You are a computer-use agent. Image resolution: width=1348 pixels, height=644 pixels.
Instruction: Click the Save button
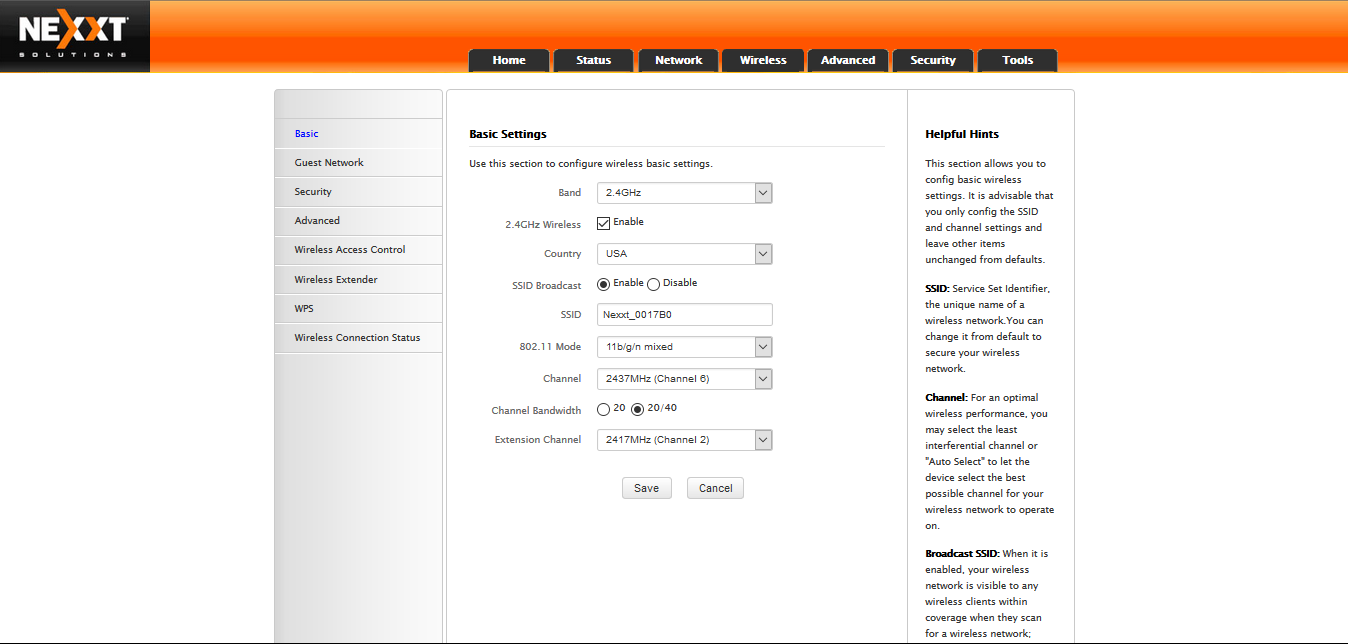646,488
